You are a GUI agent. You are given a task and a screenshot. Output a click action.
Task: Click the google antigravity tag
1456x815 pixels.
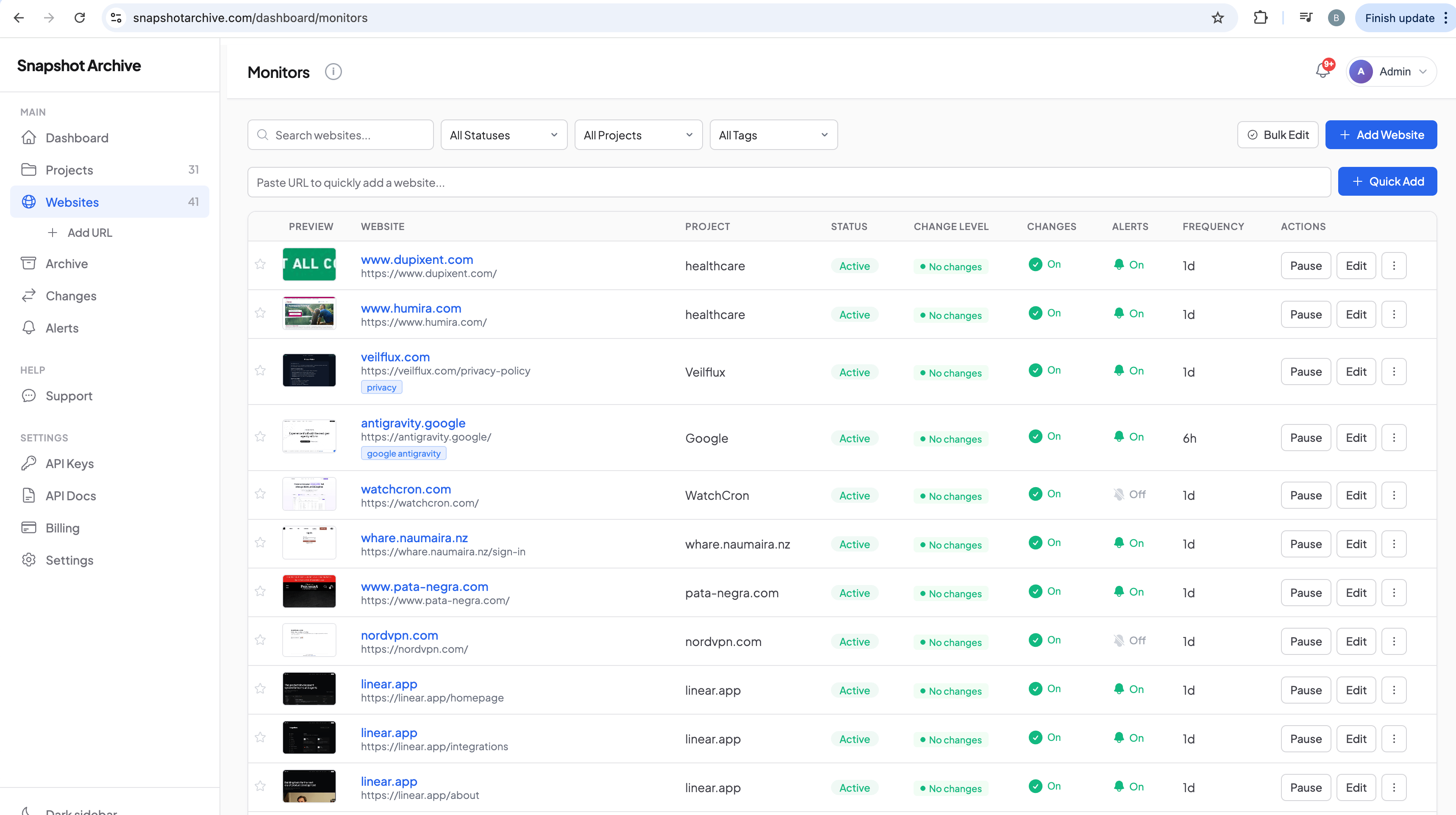[403, 453]
